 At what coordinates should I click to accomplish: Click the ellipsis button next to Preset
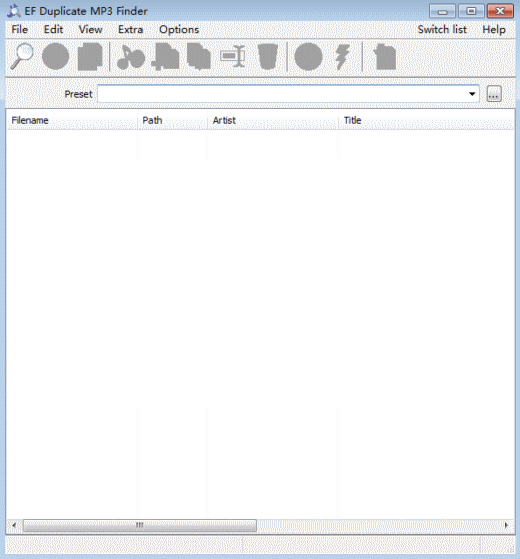click(x=494, y=94)
